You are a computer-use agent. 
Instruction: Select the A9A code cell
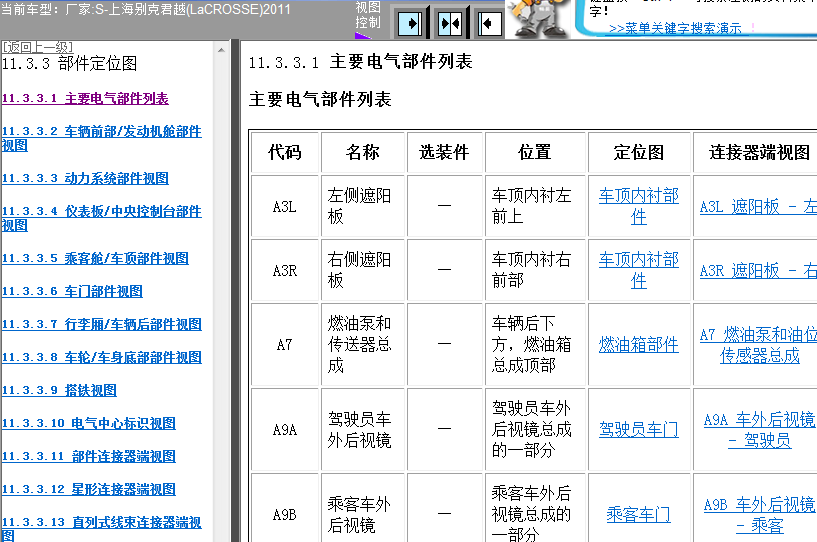(284, 430)
